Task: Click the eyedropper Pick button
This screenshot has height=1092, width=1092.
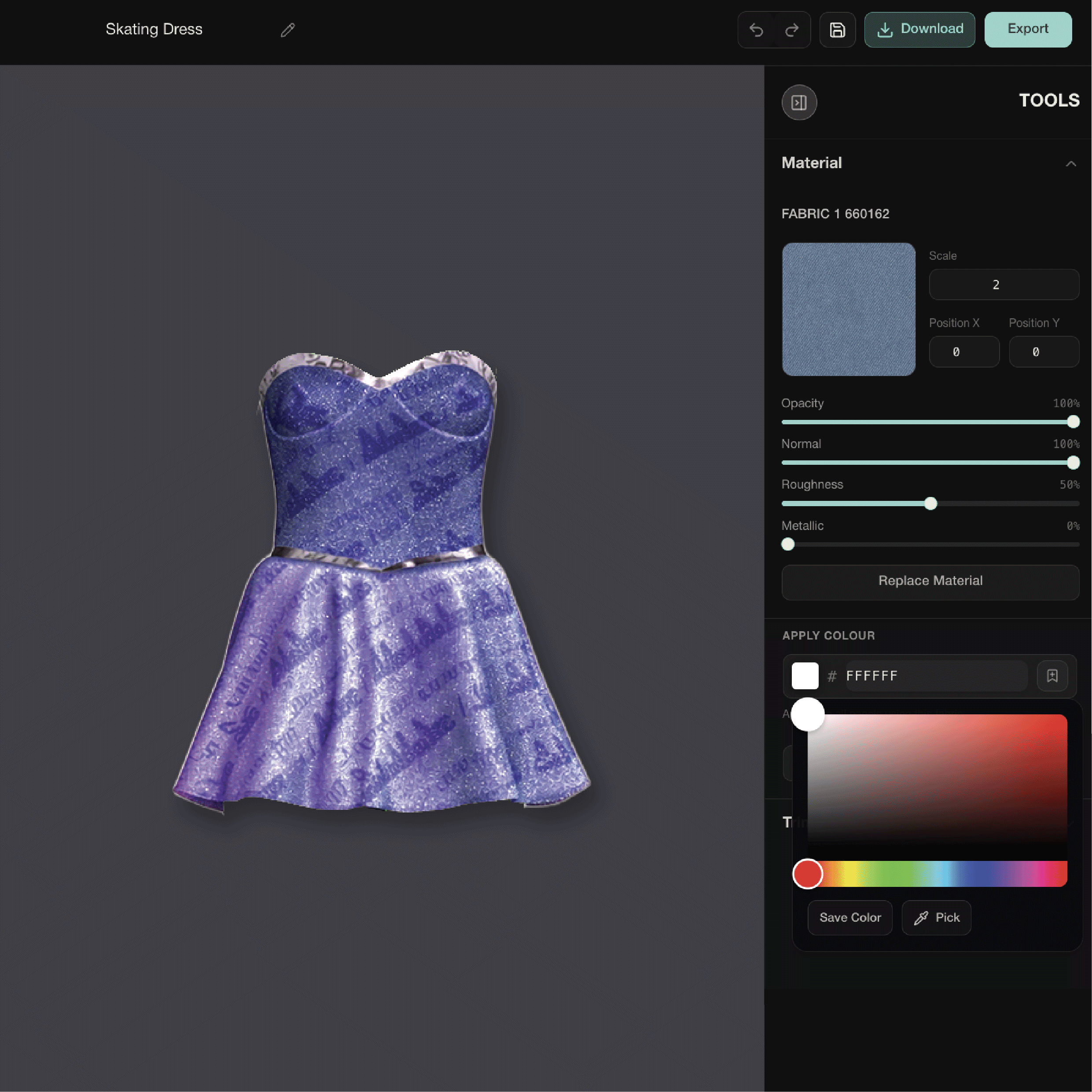Action: click(x=936, y=917)
